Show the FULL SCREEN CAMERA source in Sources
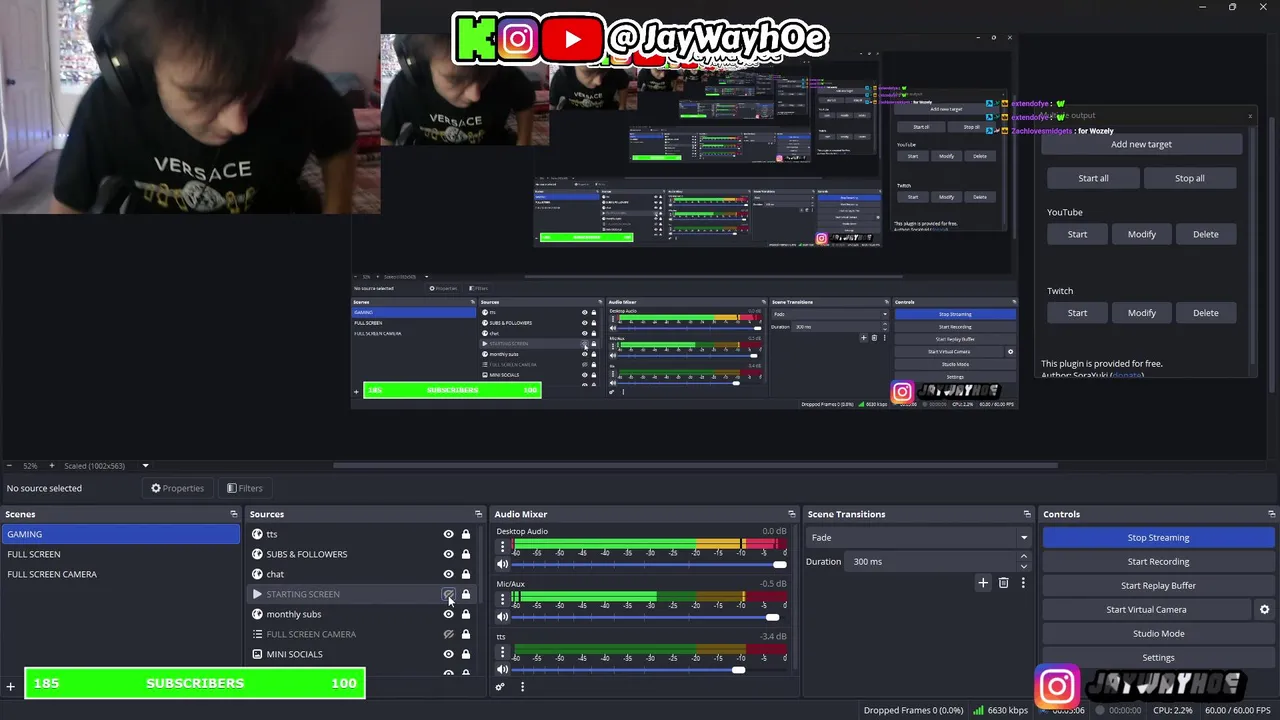The image size is (1280, 720). [x=448, y=634]
